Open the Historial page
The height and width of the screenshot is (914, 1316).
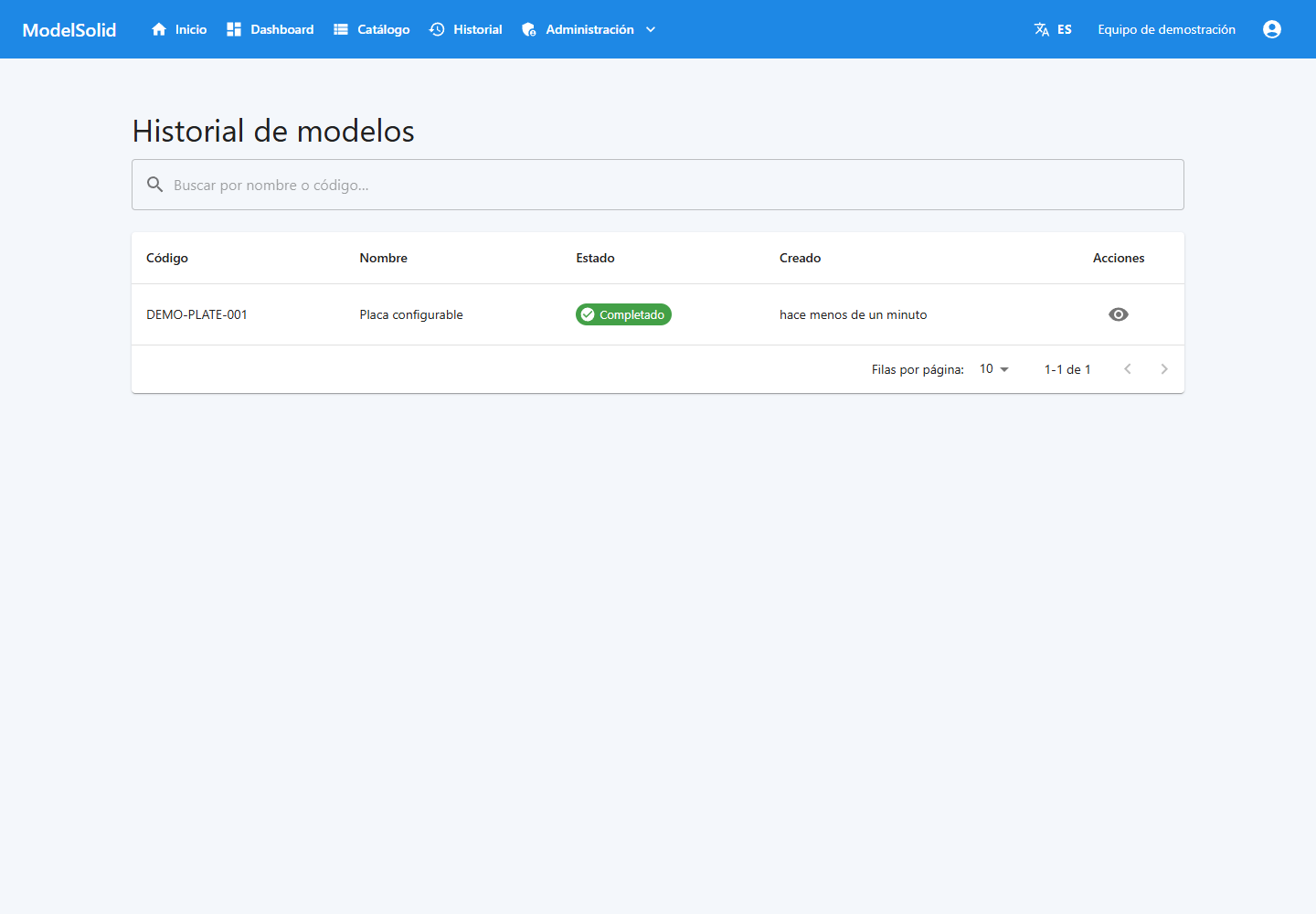pos(466,29)
